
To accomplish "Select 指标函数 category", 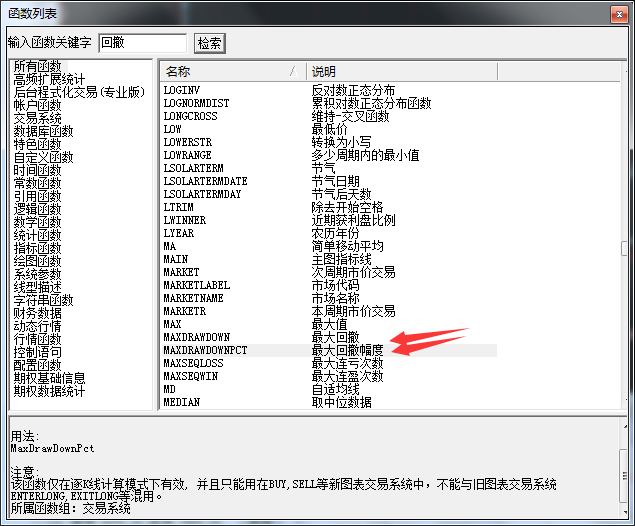I will pyautogui.click(x=37, y=248).
